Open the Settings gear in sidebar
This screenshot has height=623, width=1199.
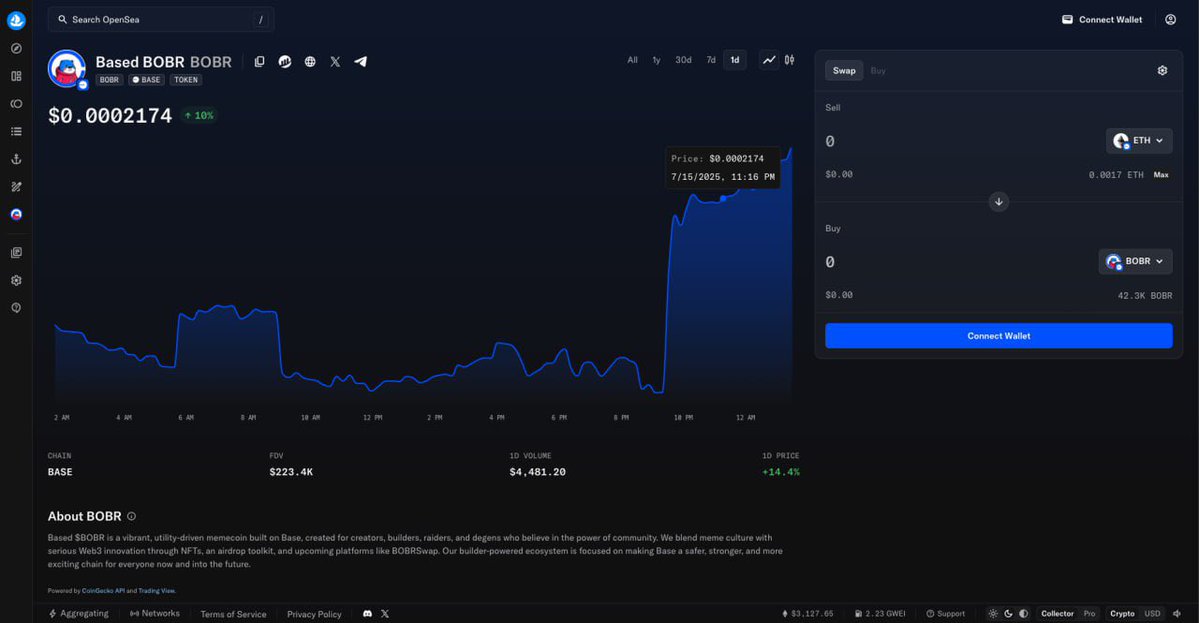16,281
